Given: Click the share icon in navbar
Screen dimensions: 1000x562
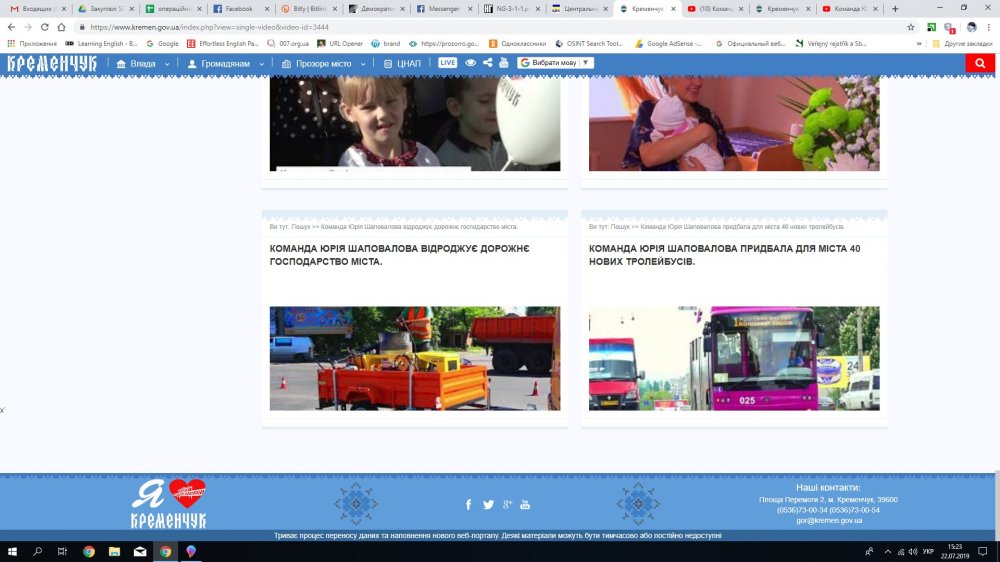Looking at the screenshot, I should tap(487, 63).
